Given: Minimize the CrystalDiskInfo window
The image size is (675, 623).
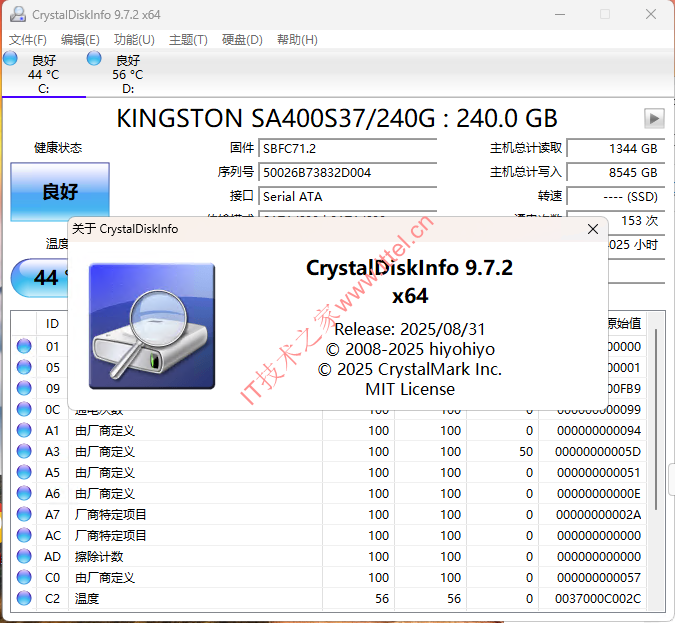Looking at the screenshot, I should point(560,14).
